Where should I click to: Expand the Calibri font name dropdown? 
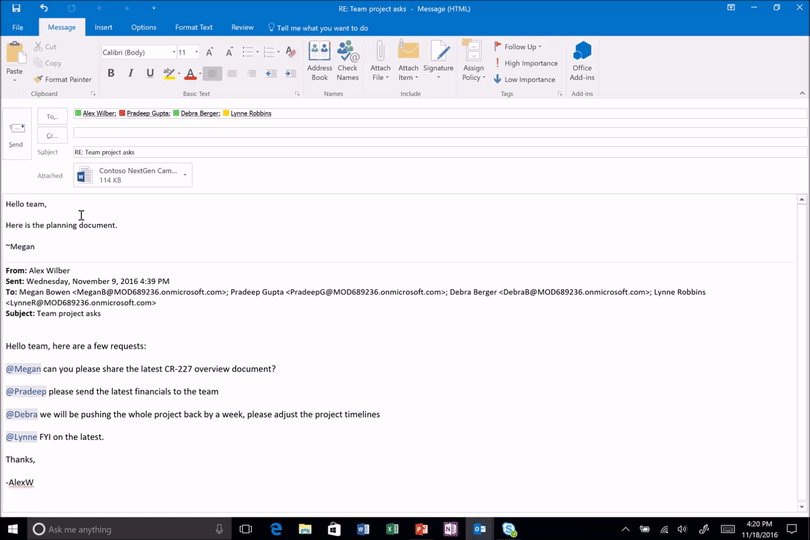173,52
